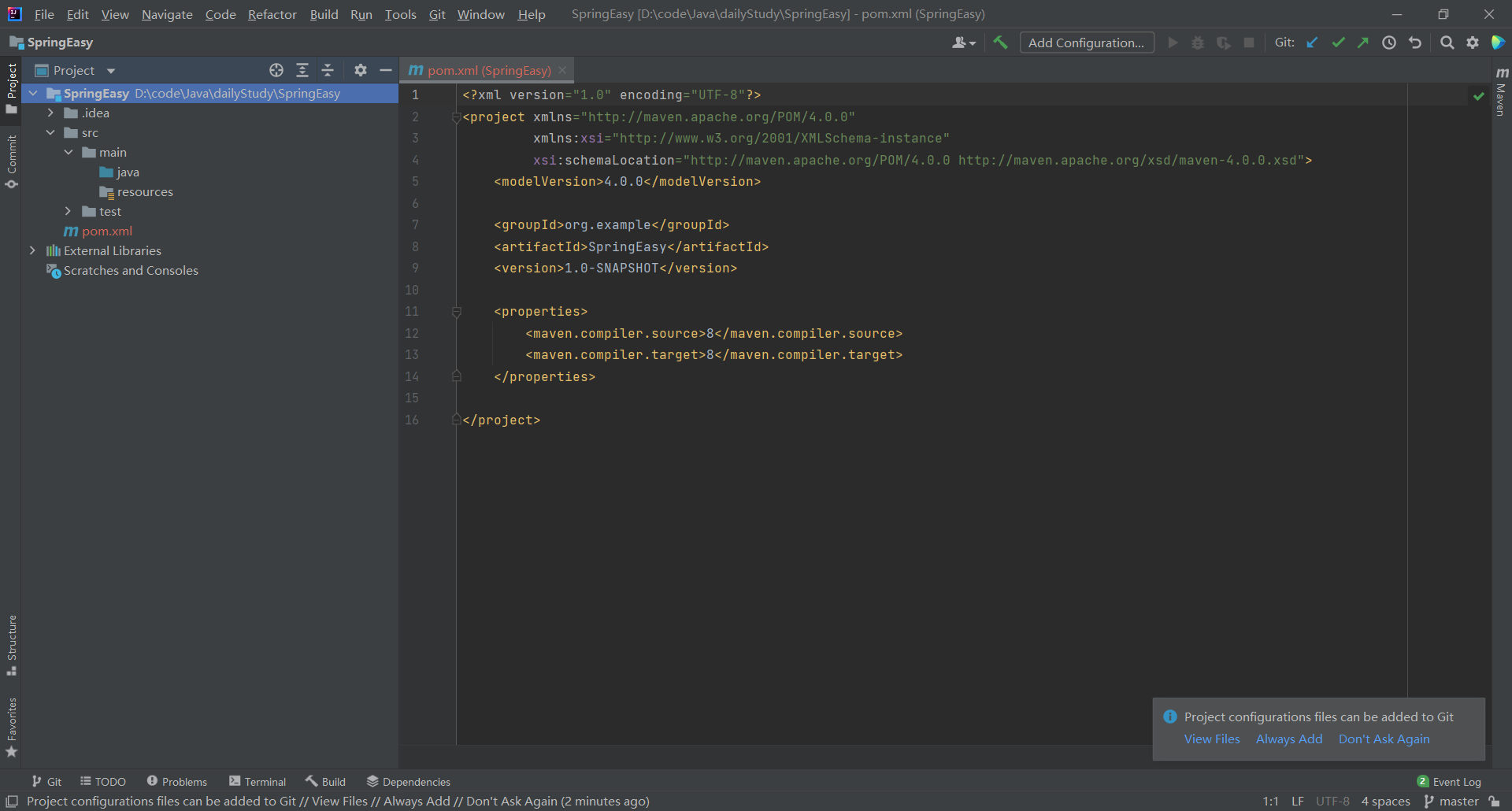The height and width of the screenshot is (811, 1512).
Task: Open the Refactor menu
Action: tap(272, 14)
